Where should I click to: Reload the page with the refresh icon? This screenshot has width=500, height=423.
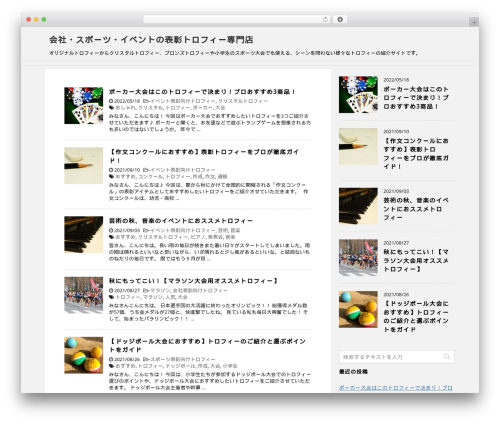325,19
